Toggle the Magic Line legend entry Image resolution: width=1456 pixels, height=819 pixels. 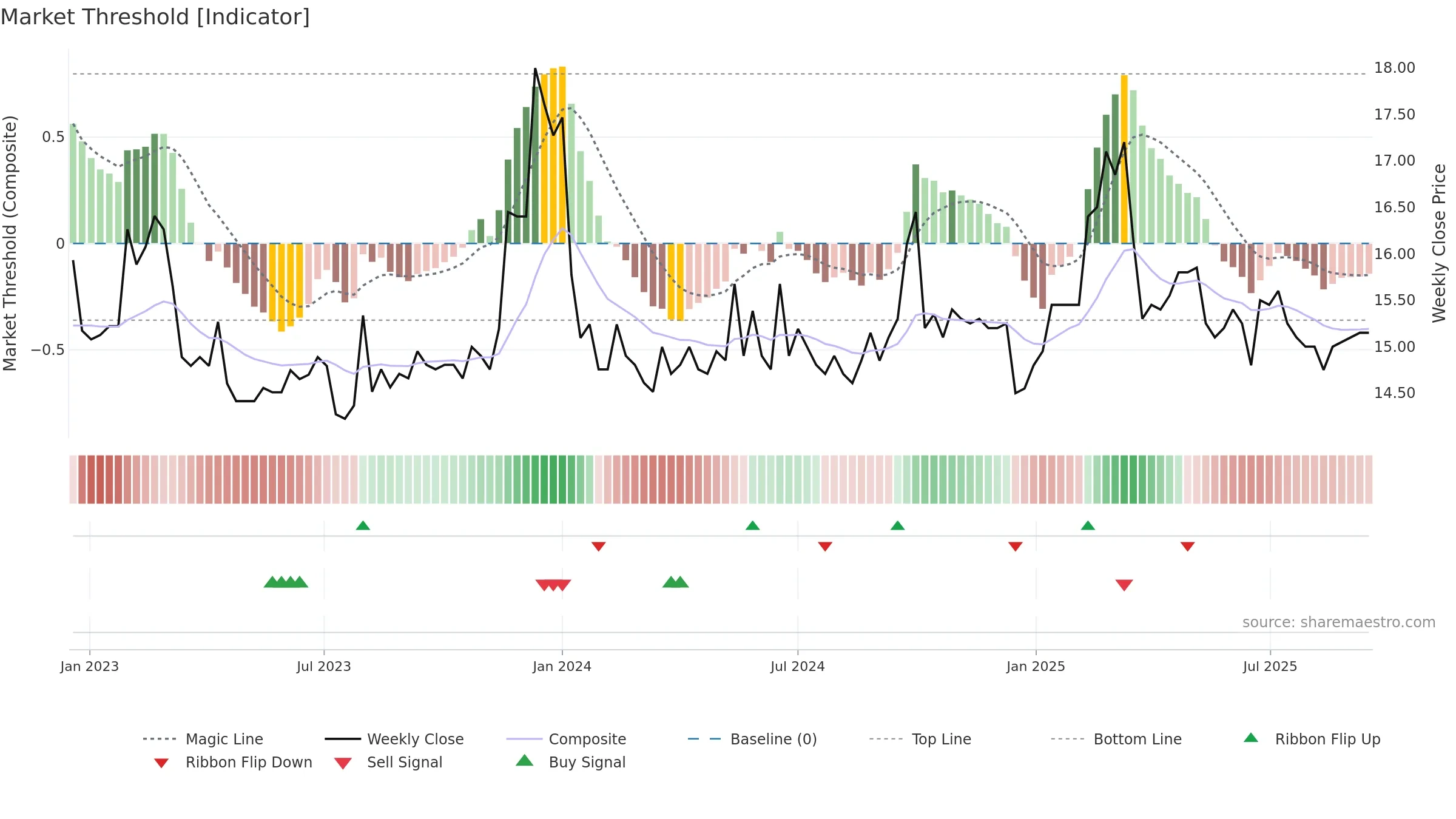(x=203, y=739)
